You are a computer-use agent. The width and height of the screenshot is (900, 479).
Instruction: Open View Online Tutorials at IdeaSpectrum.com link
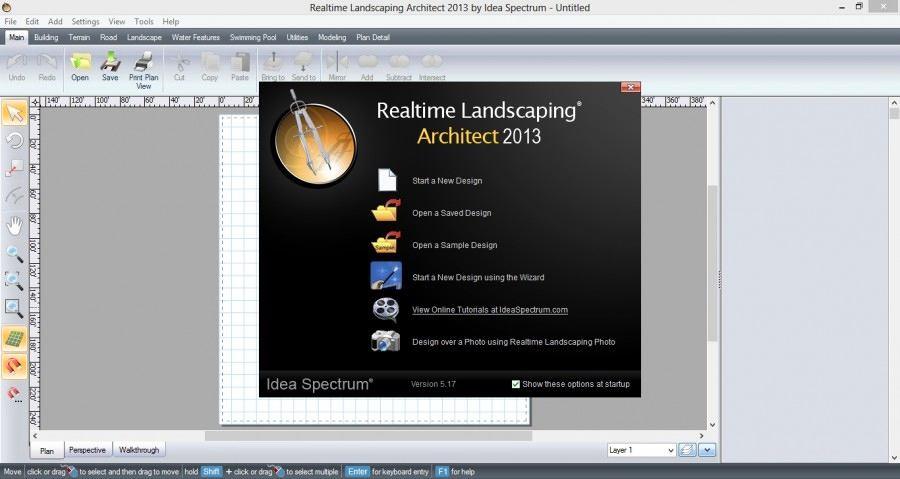[x=490, y=310]
